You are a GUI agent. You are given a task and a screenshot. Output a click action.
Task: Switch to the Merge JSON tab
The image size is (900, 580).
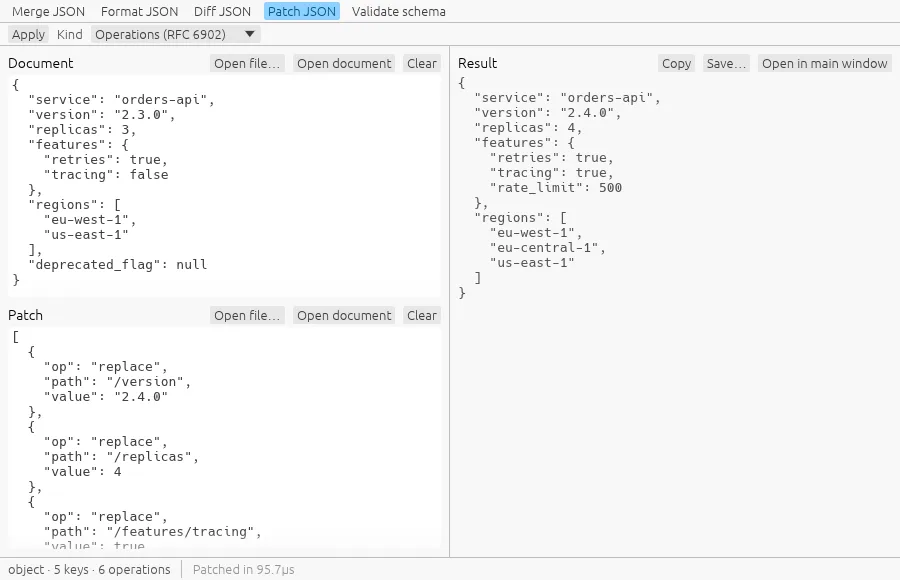[48, 11]
